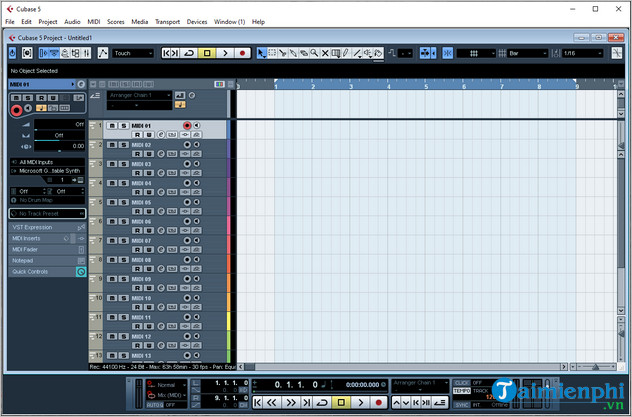
Task: Expand the Quick Controls inspector section
Action: 48,272
